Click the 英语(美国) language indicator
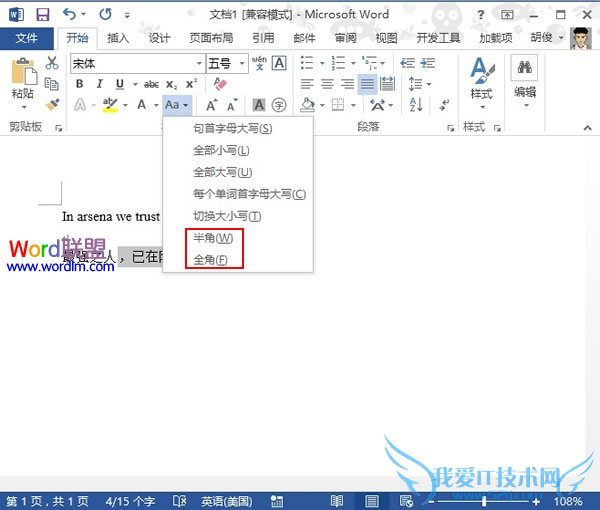 [x=227, y=500]
